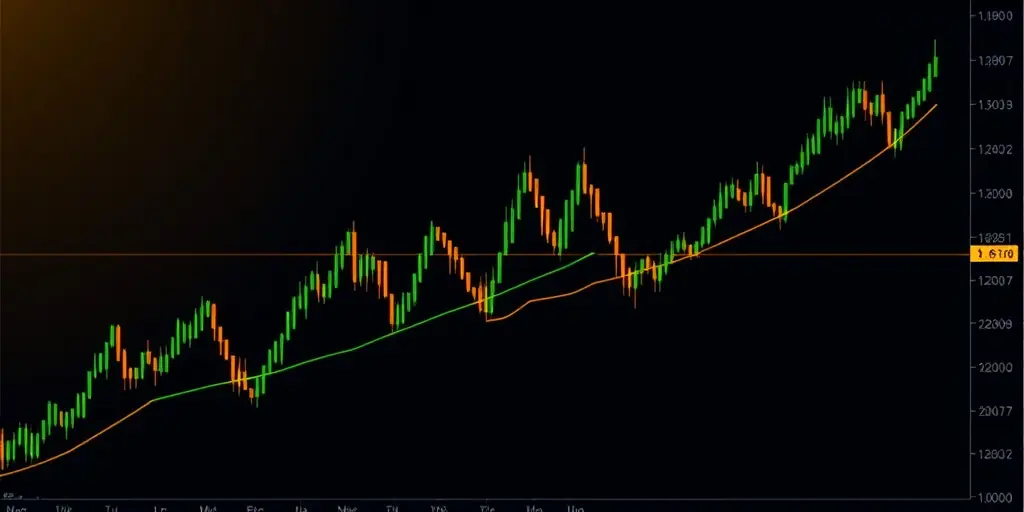Click the "1.0000" price axis label
Image resolution: width=1024 pixels, height=512 pixels.
[997, 496]
